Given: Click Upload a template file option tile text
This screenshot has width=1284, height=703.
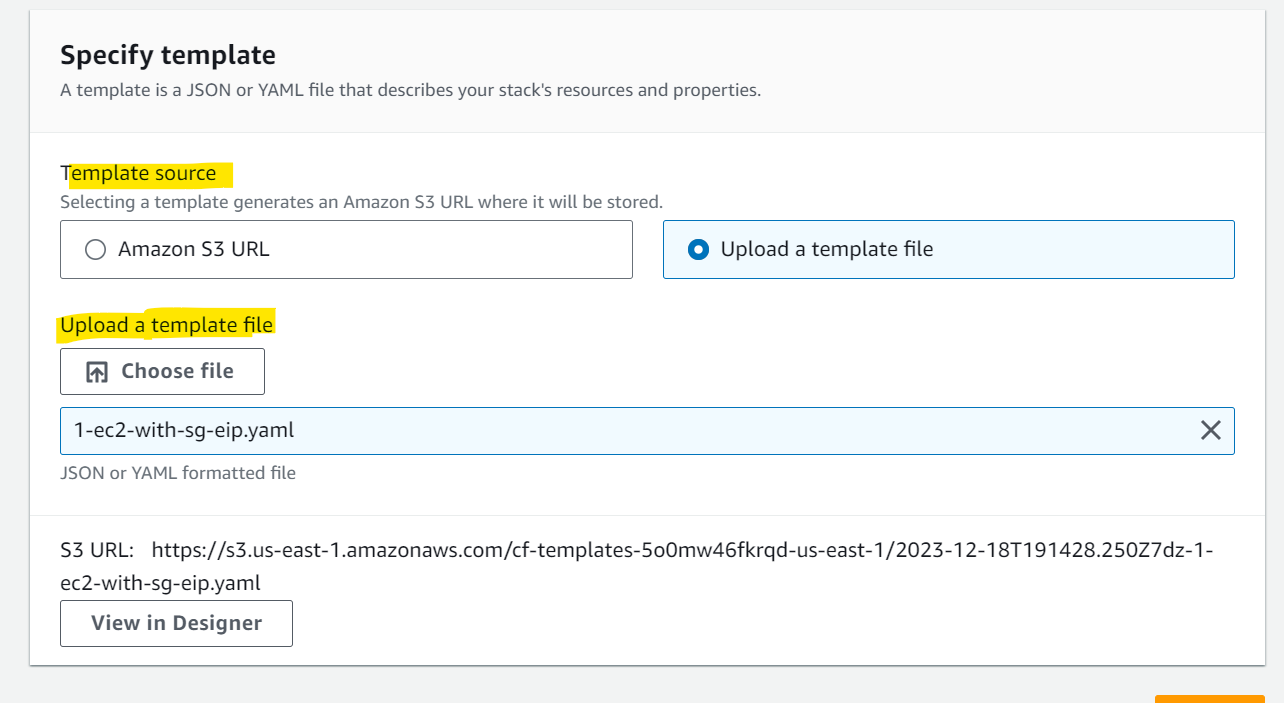Looking at the screenshot, I should pos(826,249).
